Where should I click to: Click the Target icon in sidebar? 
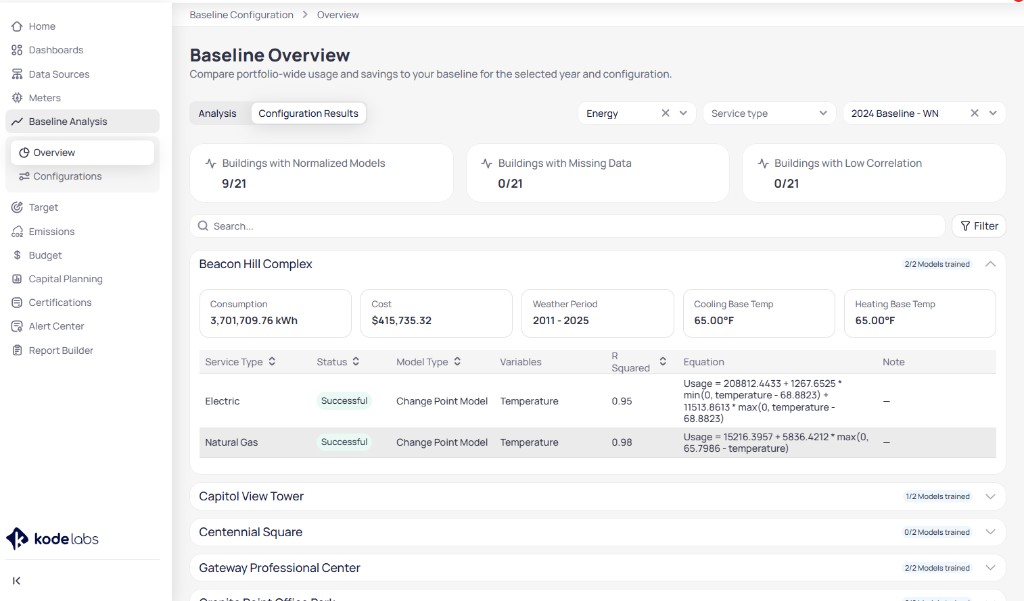click(x=17, y=208)
